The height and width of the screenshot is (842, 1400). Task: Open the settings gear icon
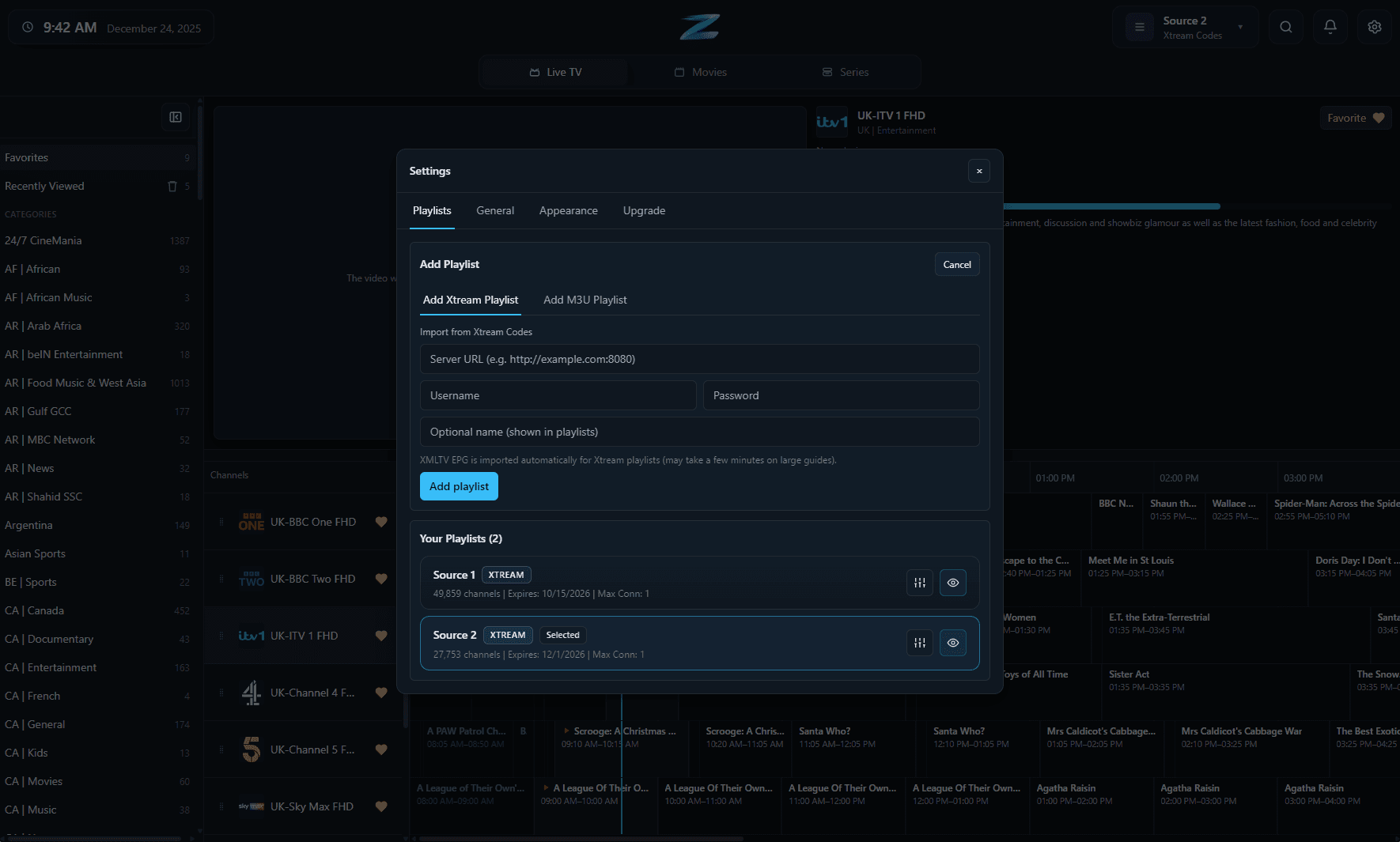(1374, 26)
